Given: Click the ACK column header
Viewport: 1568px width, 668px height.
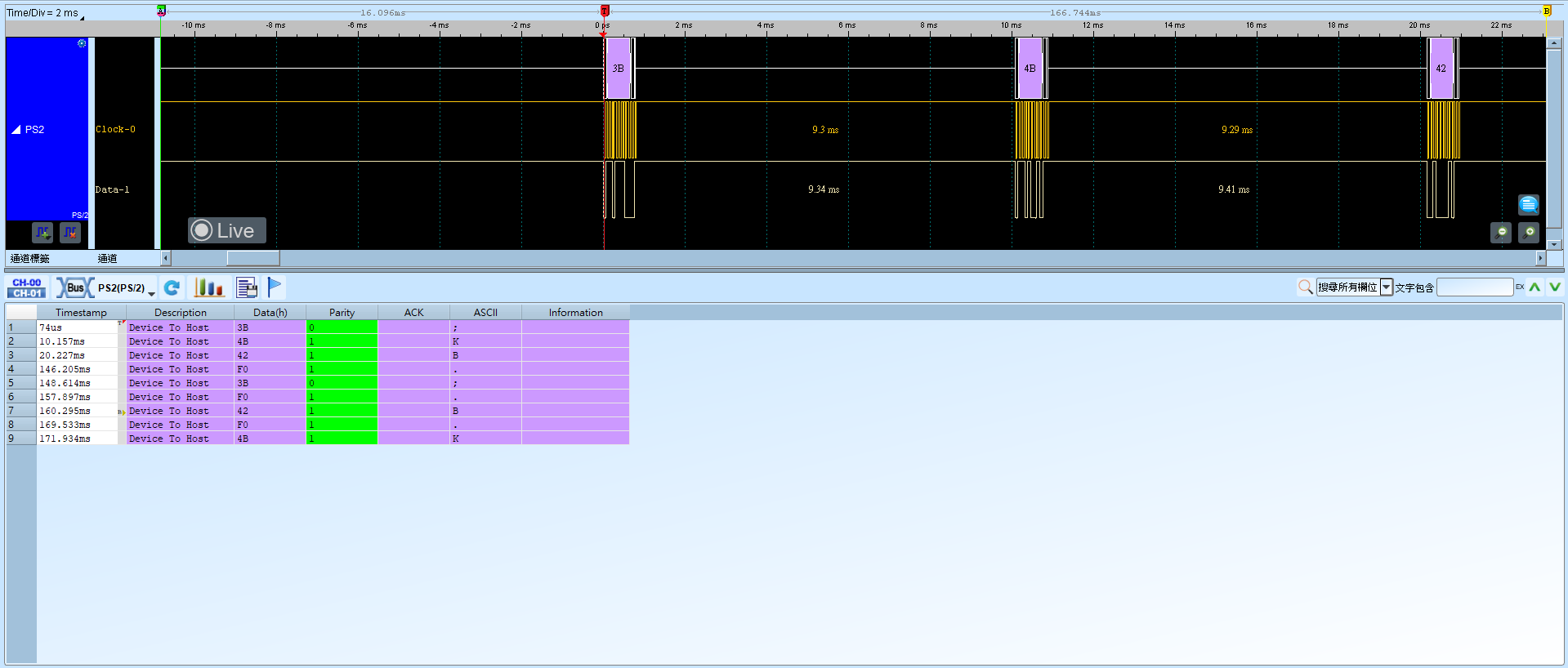Looking at the screenshot, I should 413,312.
